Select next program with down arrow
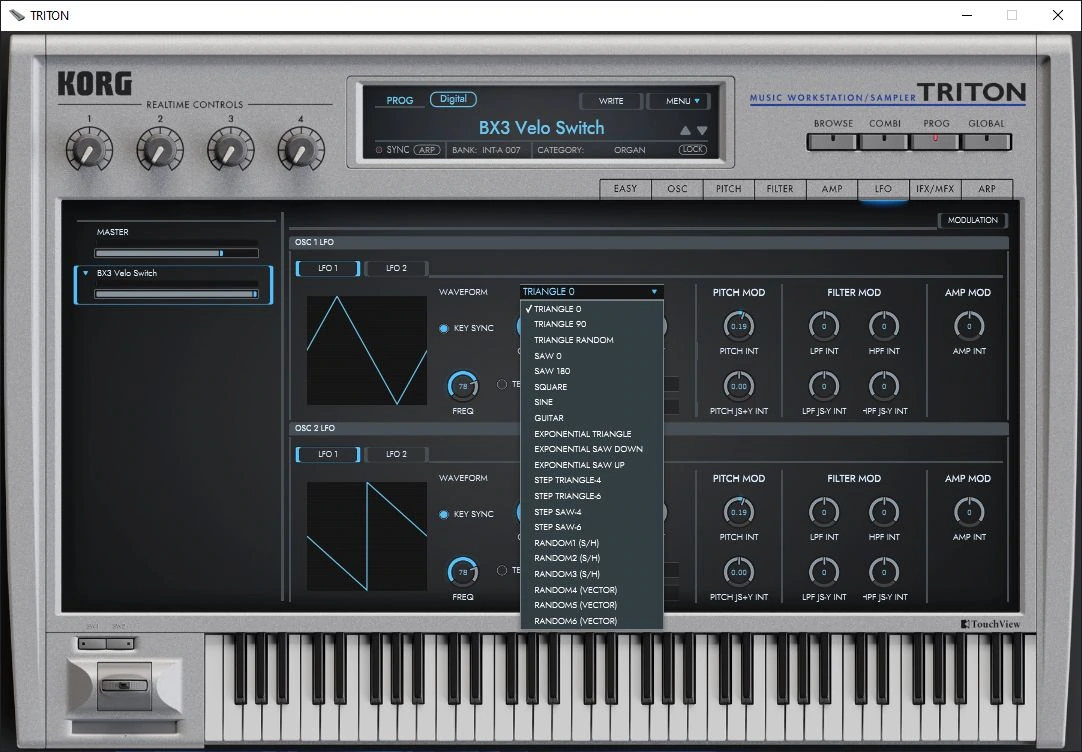 702,130
